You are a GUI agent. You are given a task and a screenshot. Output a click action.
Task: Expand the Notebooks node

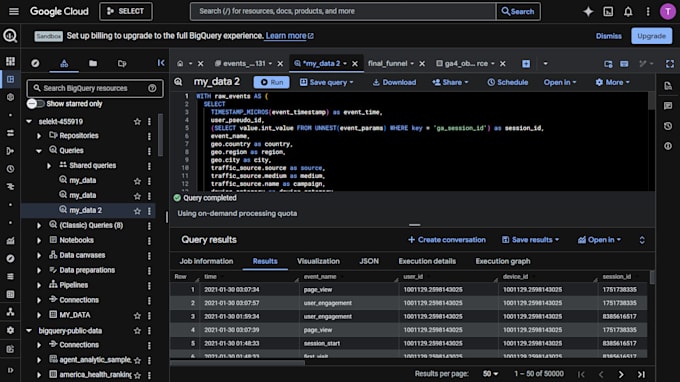point(39,241)
